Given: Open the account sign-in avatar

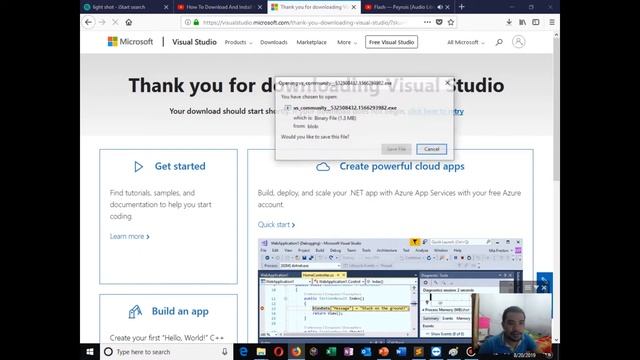Looking at the screenshot, I should coord(518,42).
